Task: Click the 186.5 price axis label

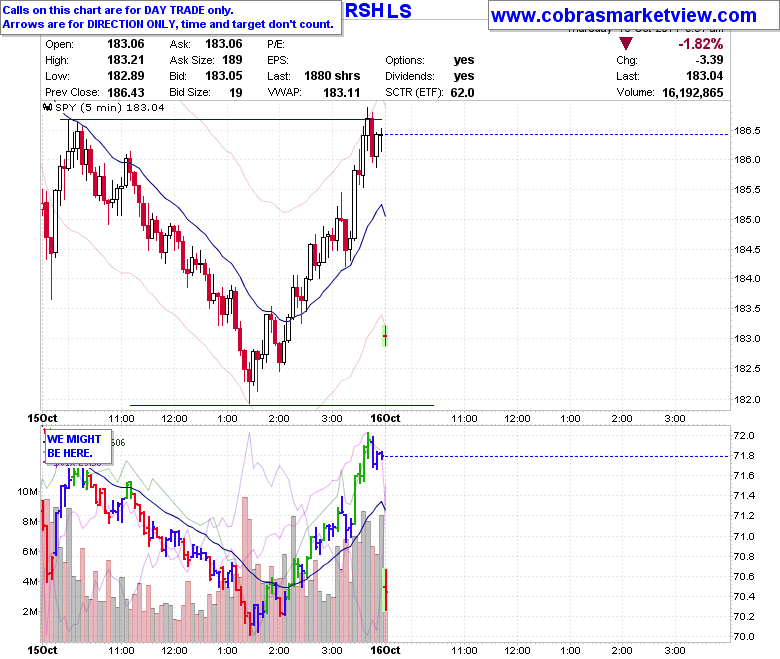Action: click(x=747, y=131)
